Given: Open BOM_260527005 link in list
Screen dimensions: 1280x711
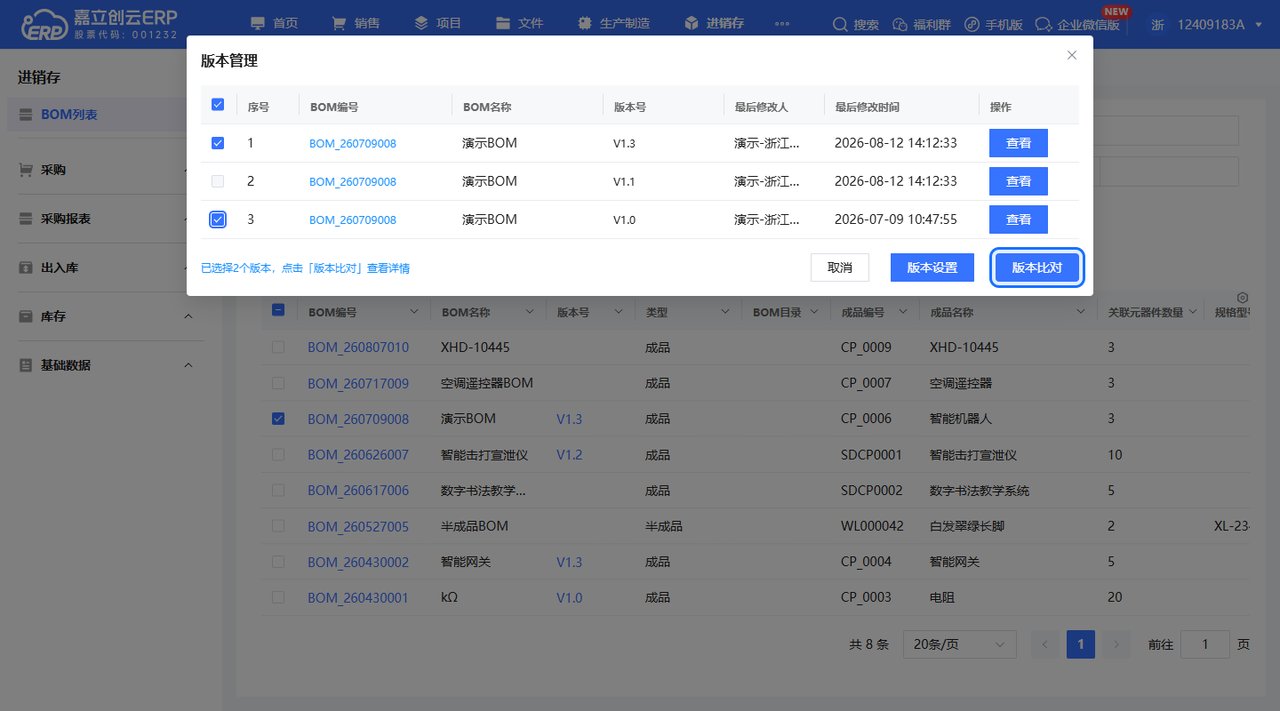Looking at the screenshot, I should tap(358, 526).
